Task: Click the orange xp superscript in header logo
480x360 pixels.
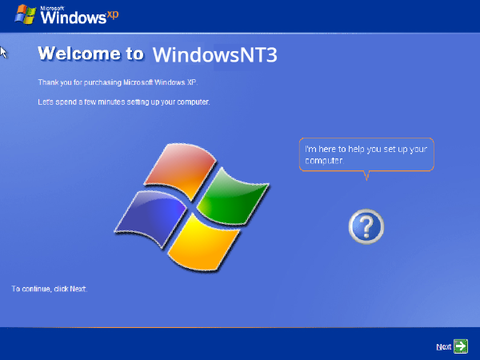Action: [x=113, y=15]
